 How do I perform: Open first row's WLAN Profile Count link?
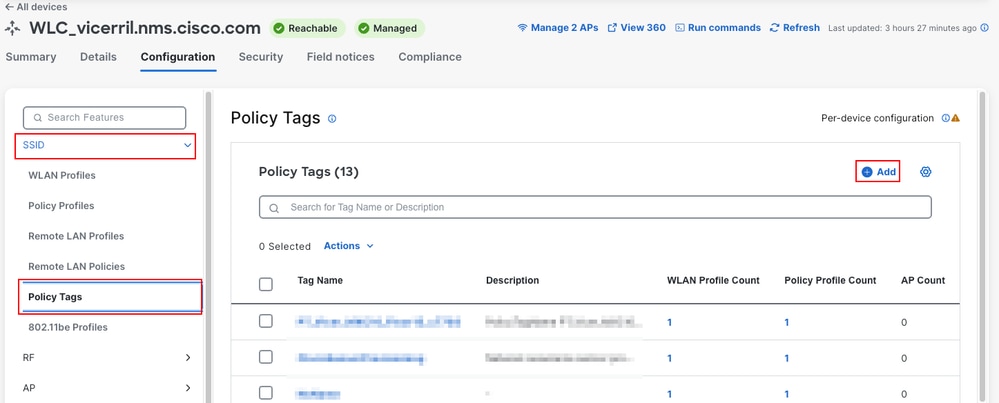[x=670, y=323]
